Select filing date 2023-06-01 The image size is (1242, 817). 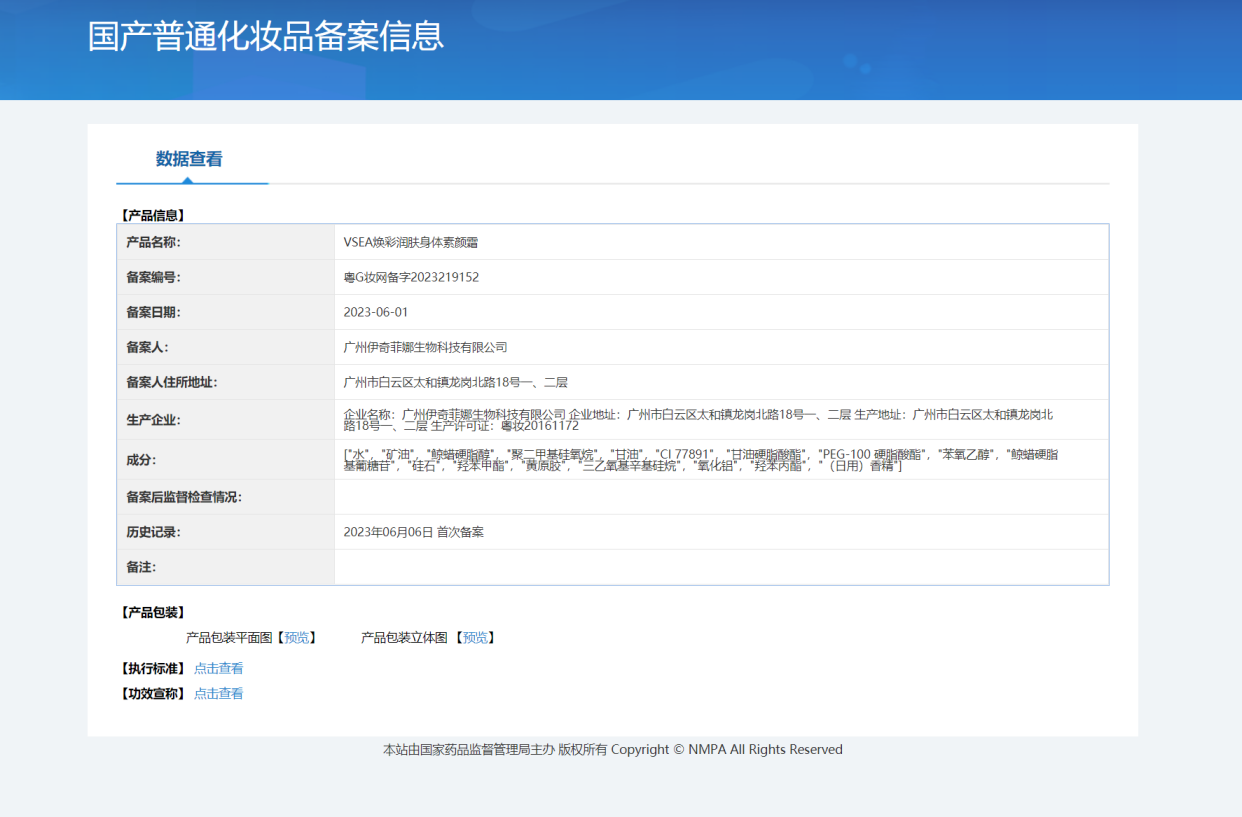pyautogui.click(x=376, y=312)
